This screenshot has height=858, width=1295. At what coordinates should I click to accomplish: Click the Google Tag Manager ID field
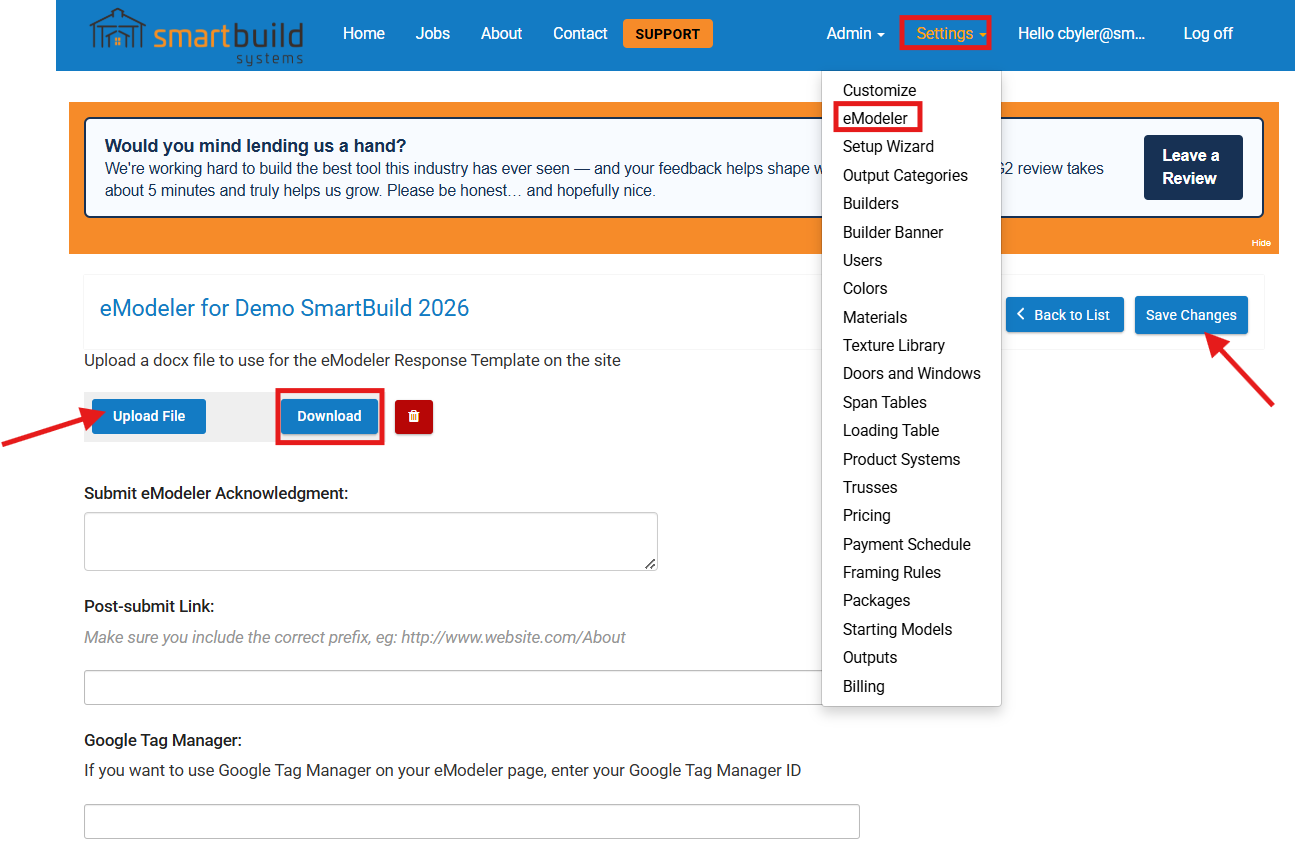tap(472, 821)
